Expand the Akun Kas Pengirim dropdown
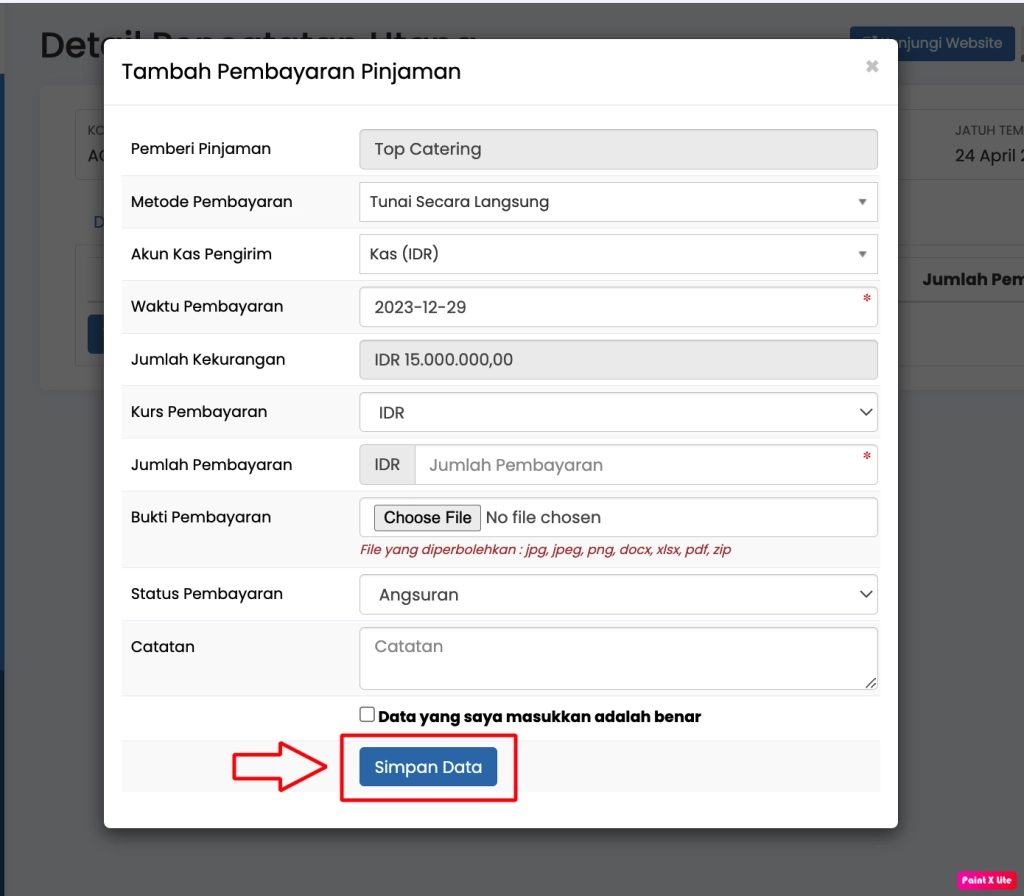 617,254
